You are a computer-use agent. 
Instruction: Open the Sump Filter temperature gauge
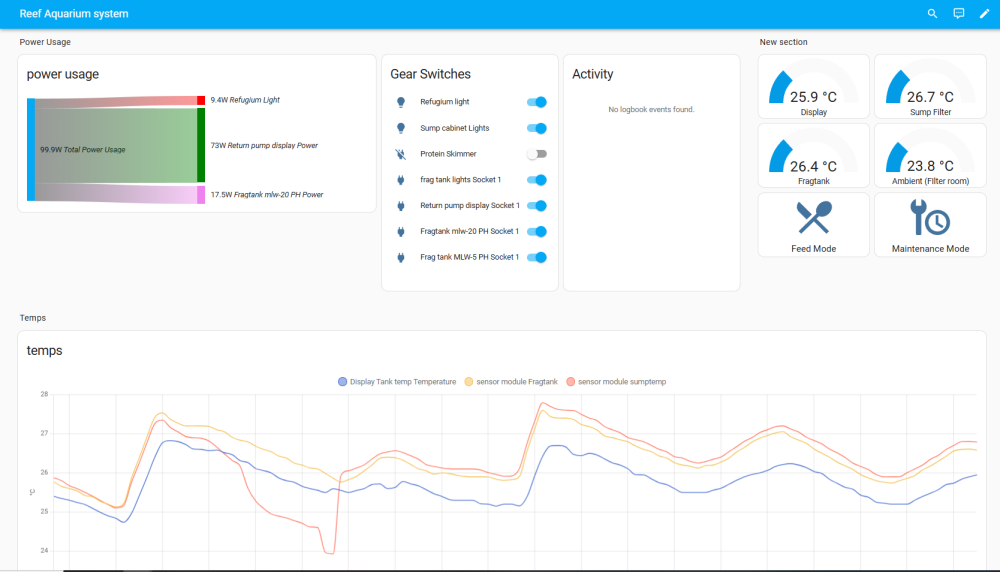(929, 88)
